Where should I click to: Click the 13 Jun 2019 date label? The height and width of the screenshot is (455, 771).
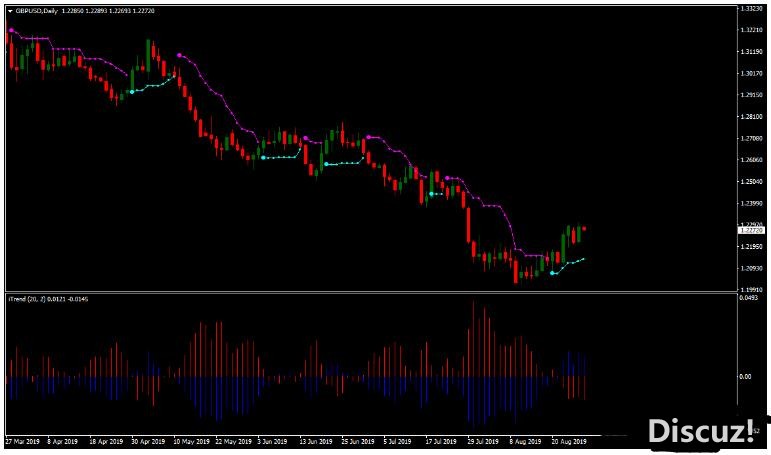tap(316, 442)
